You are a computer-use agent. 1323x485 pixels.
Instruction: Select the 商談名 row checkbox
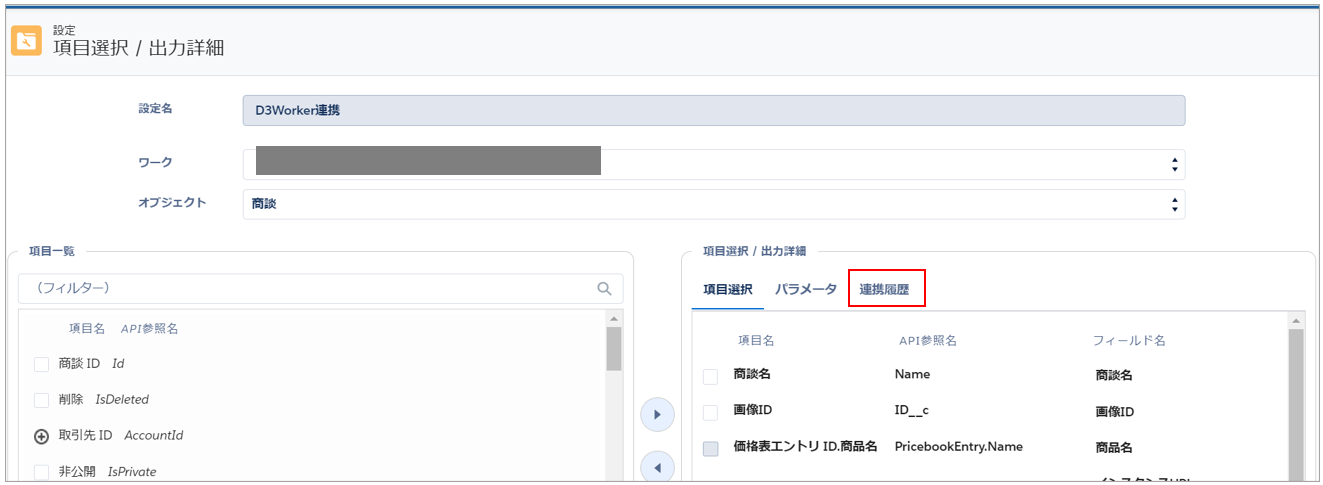pos(710,377)
